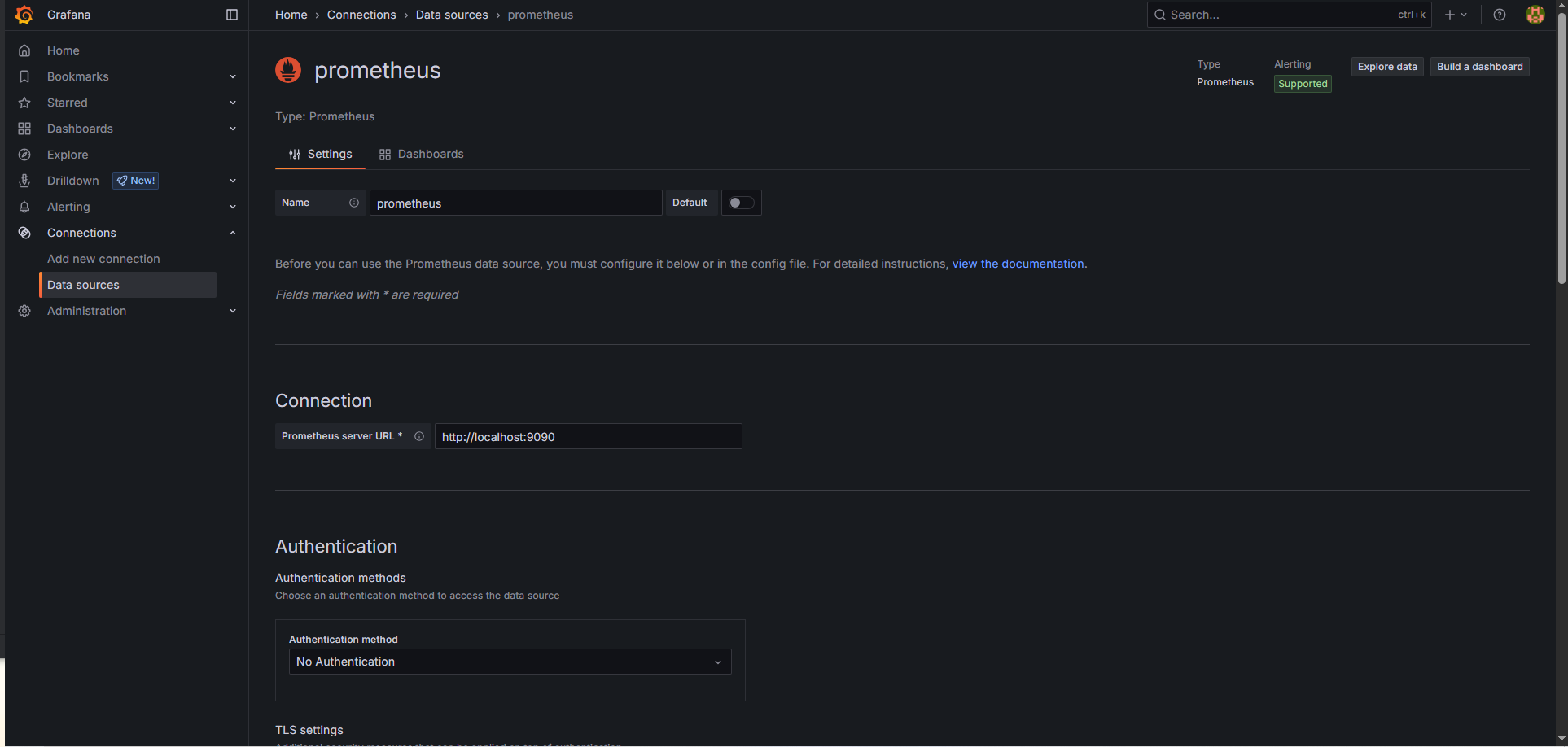Click the Type: Prometheus subtitle text
This screenshot has height=747, width=1568.
pyautogui.click(x=325, y=116)
